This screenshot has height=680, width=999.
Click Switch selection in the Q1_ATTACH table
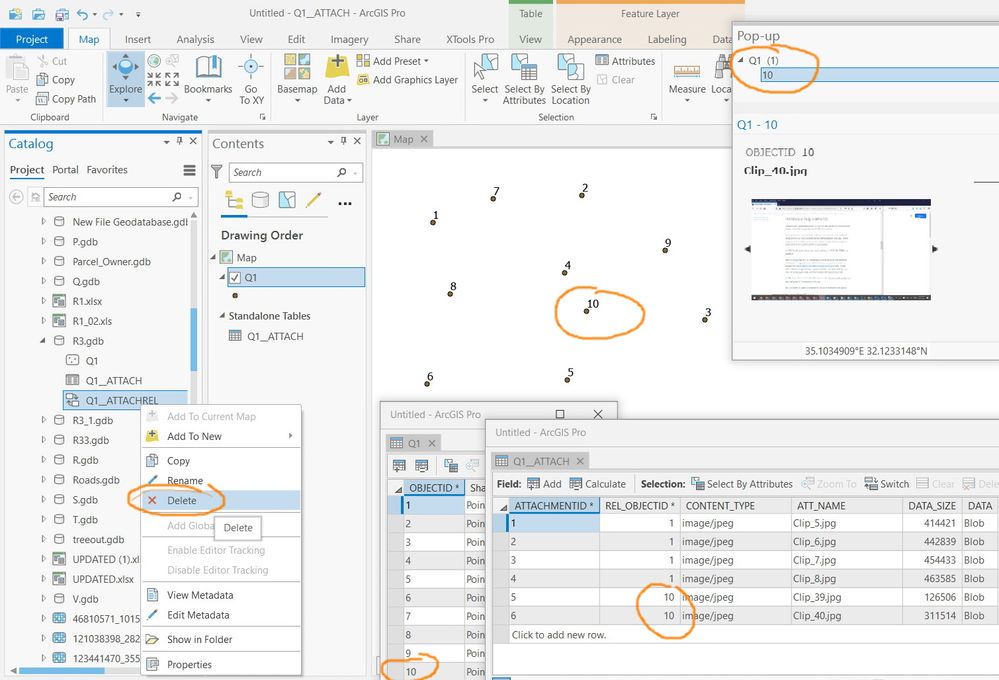887,484
